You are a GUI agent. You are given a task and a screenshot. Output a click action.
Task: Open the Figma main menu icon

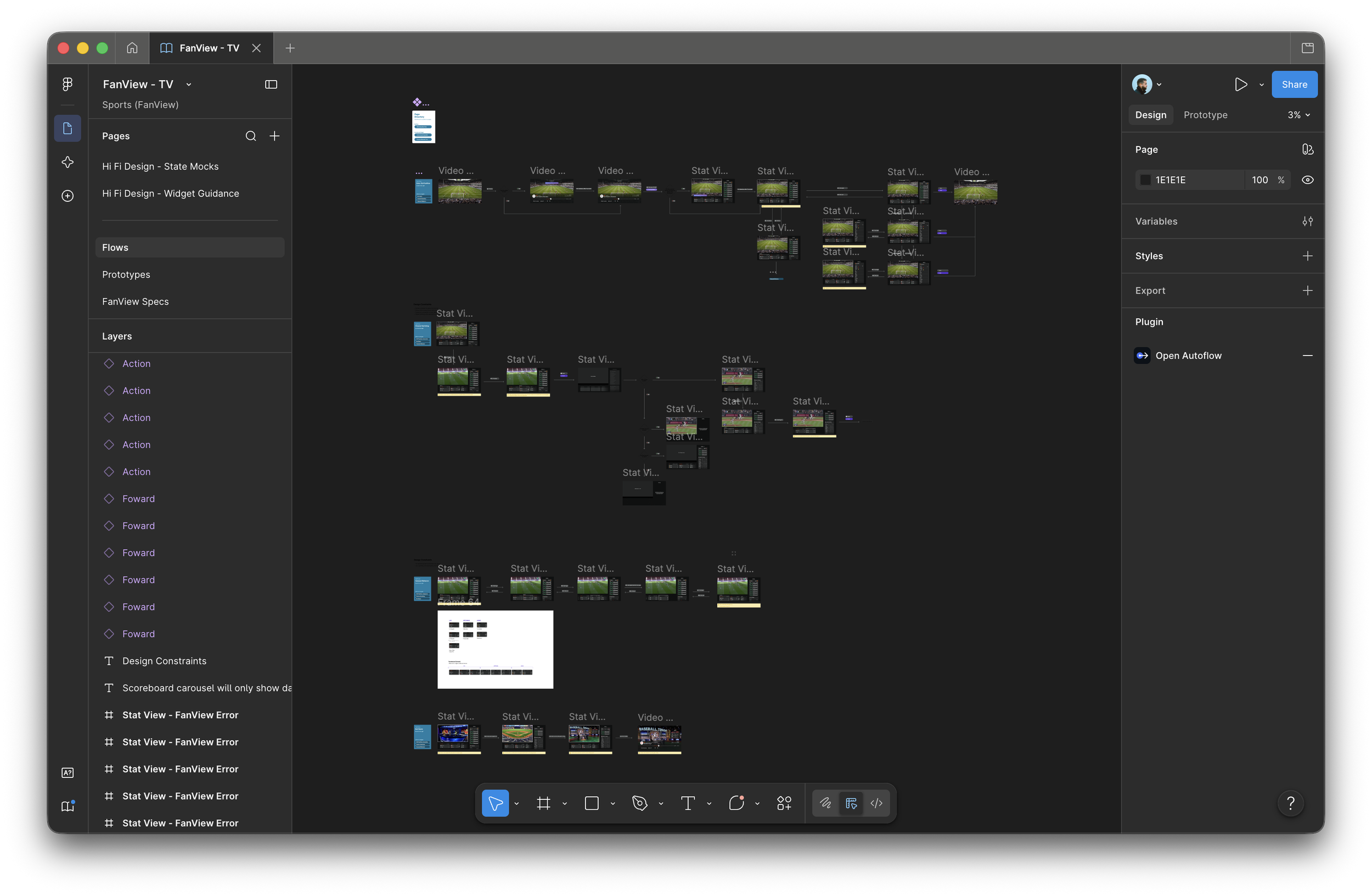pos(68,84)
